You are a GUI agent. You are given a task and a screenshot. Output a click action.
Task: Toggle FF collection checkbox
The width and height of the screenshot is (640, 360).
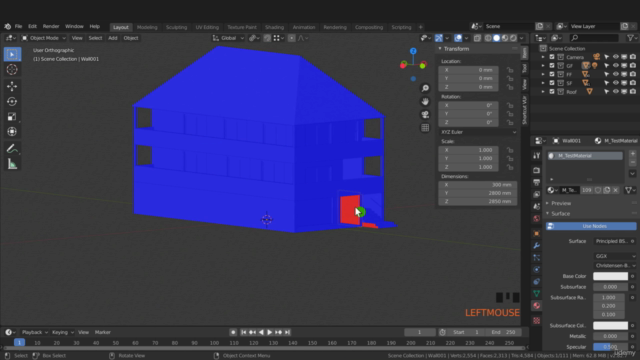coord(552,74)
